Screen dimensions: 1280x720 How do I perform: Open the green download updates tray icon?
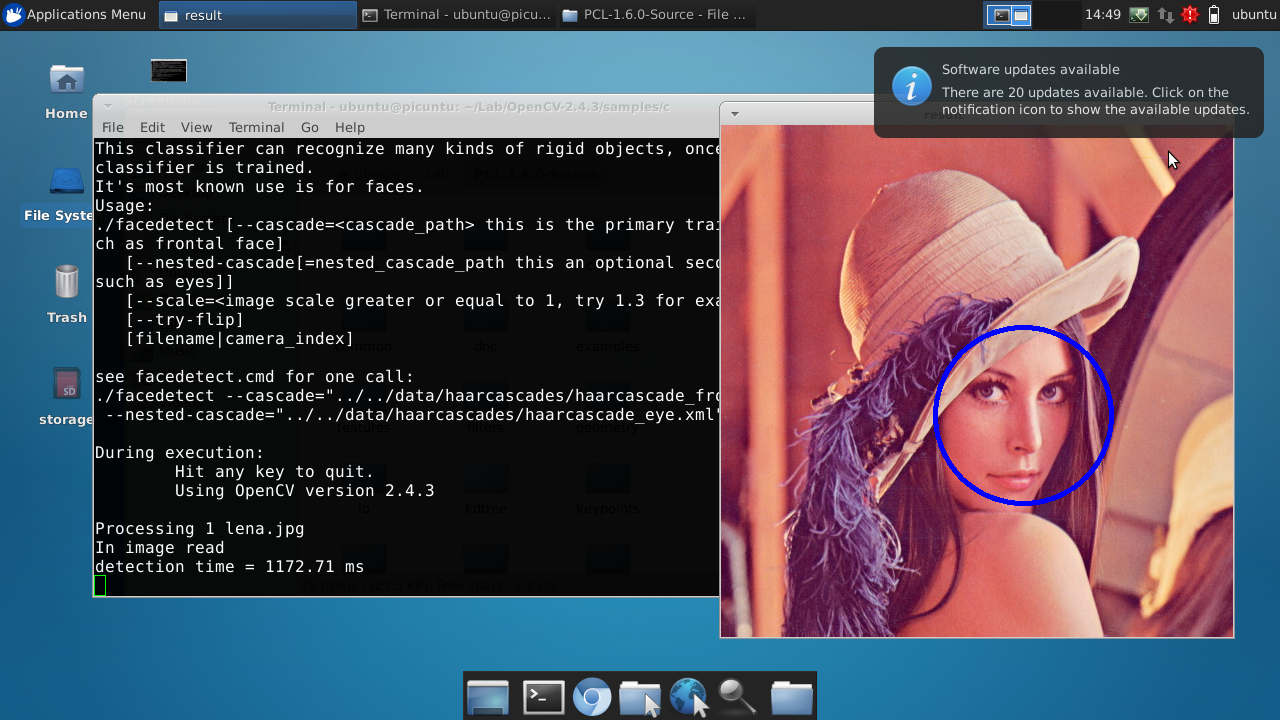click(x=1139, y=15)
